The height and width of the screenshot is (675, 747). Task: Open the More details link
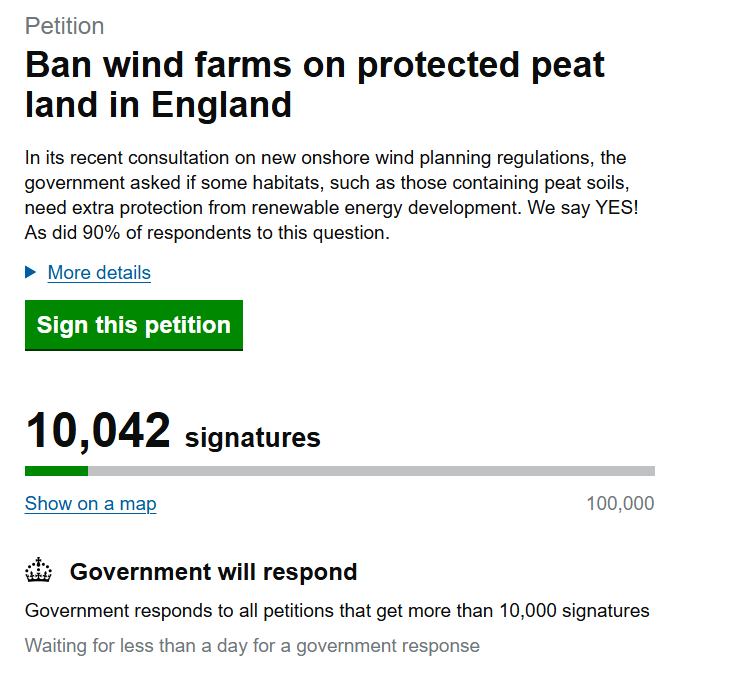click(x=99, y=273)
